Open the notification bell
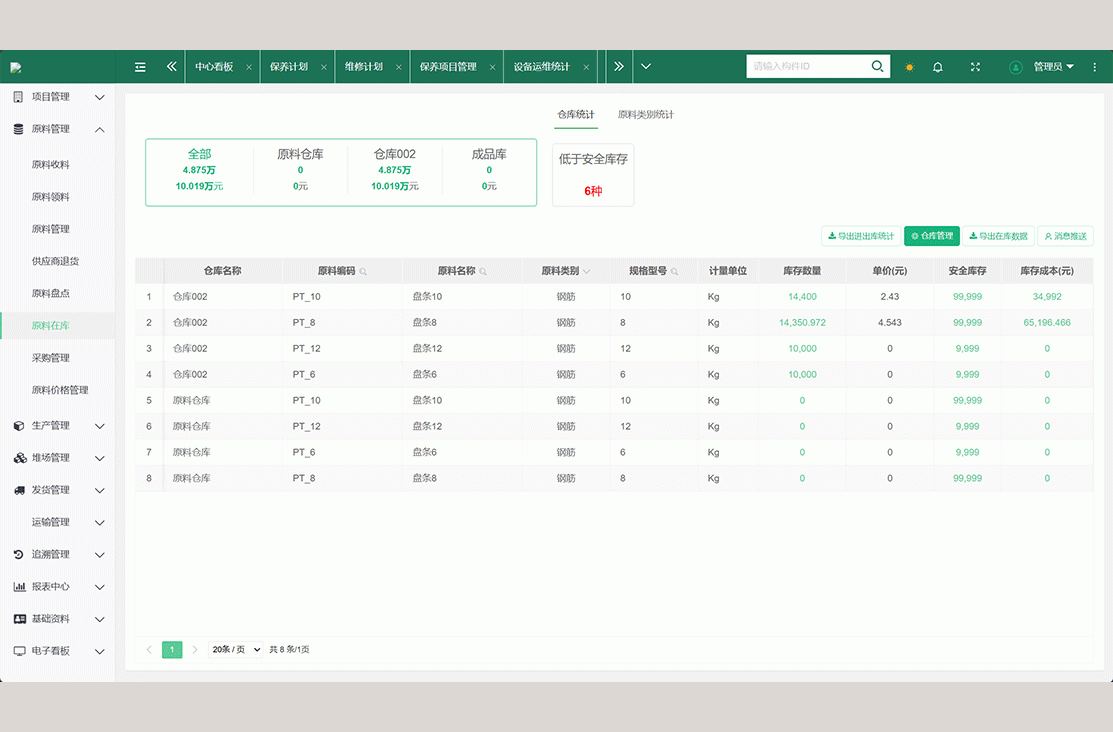Screen dimensions: 1113x732 coord(938,67)
